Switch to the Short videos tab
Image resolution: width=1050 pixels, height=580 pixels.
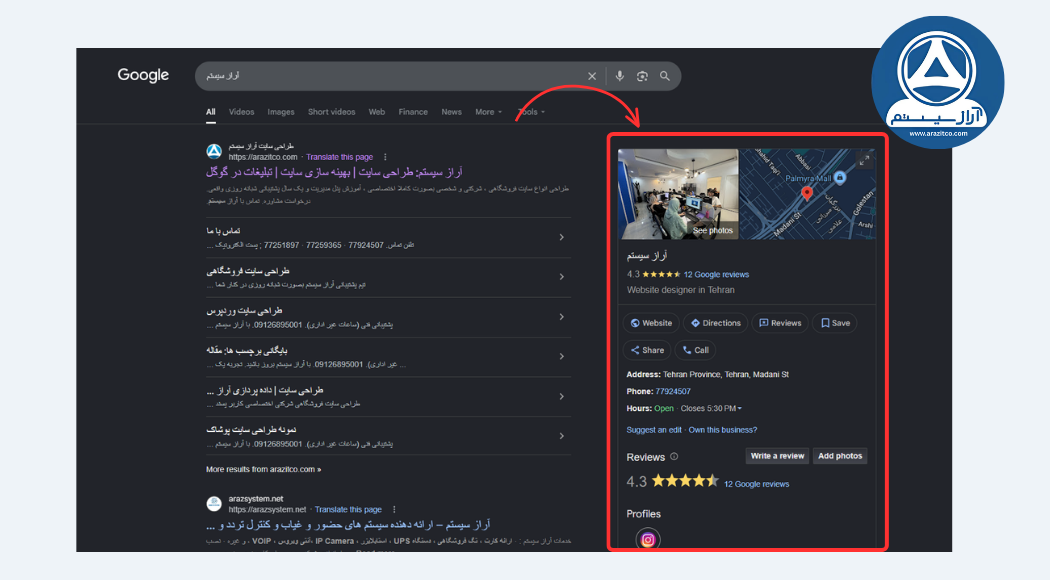(x=331, y=112)
